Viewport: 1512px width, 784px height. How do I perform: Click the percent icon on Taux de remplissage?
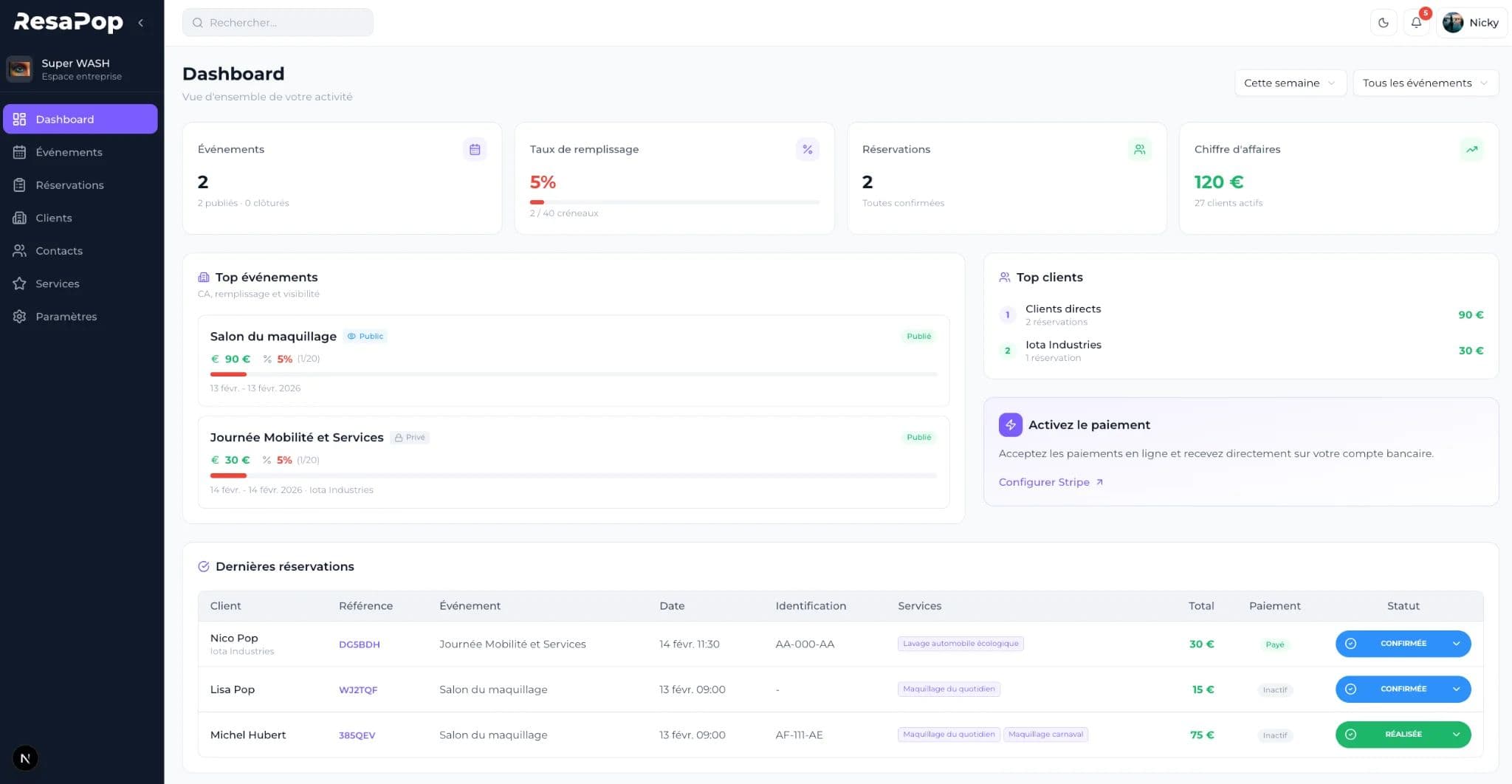pos(807,149)
